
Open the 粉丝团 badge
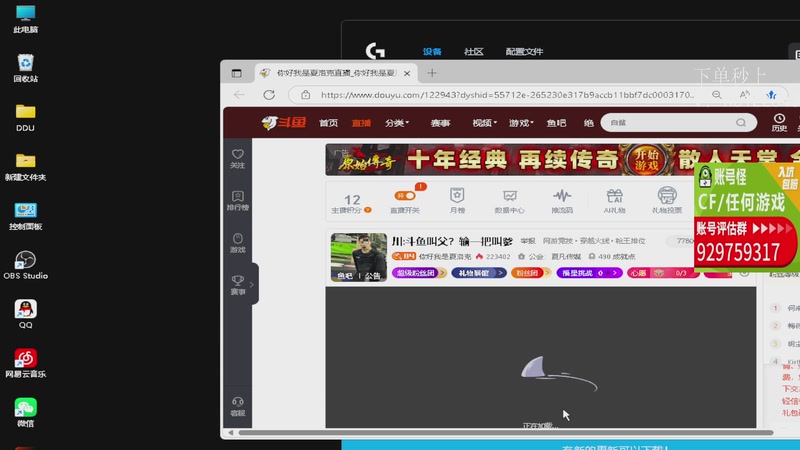click(530, 273)
